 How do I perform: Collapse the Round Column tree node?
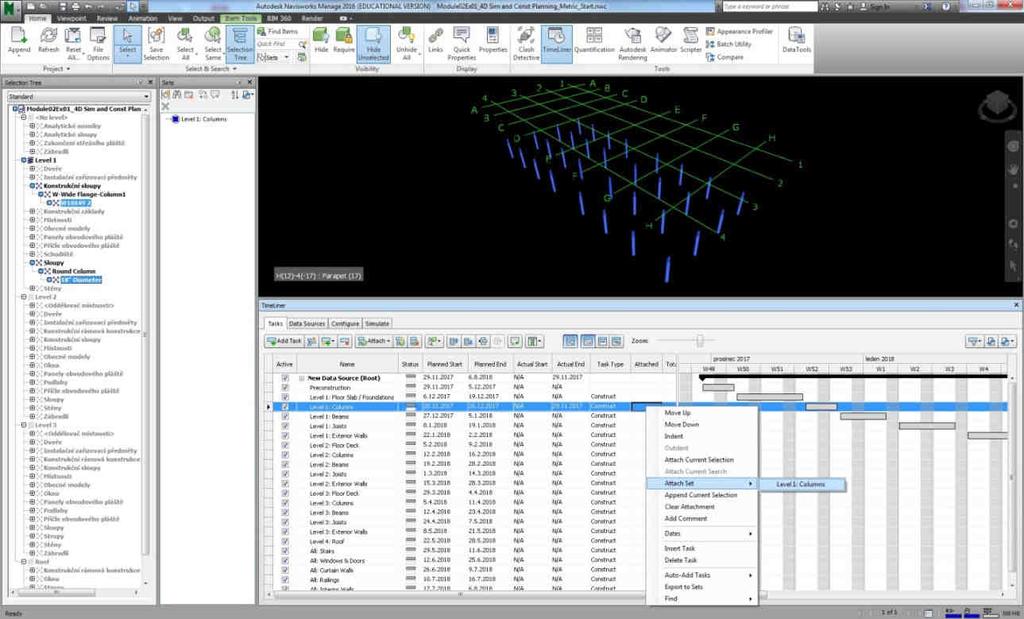[x=40, y=271]
